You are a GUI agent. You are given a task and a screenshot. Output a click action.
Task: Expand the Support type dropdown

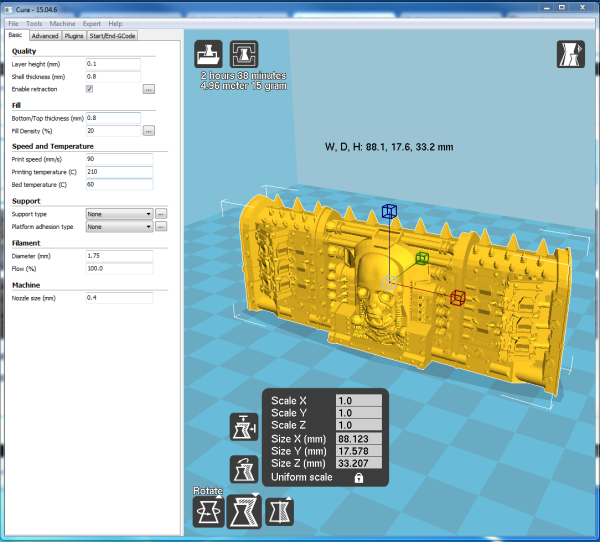(119, 214)
